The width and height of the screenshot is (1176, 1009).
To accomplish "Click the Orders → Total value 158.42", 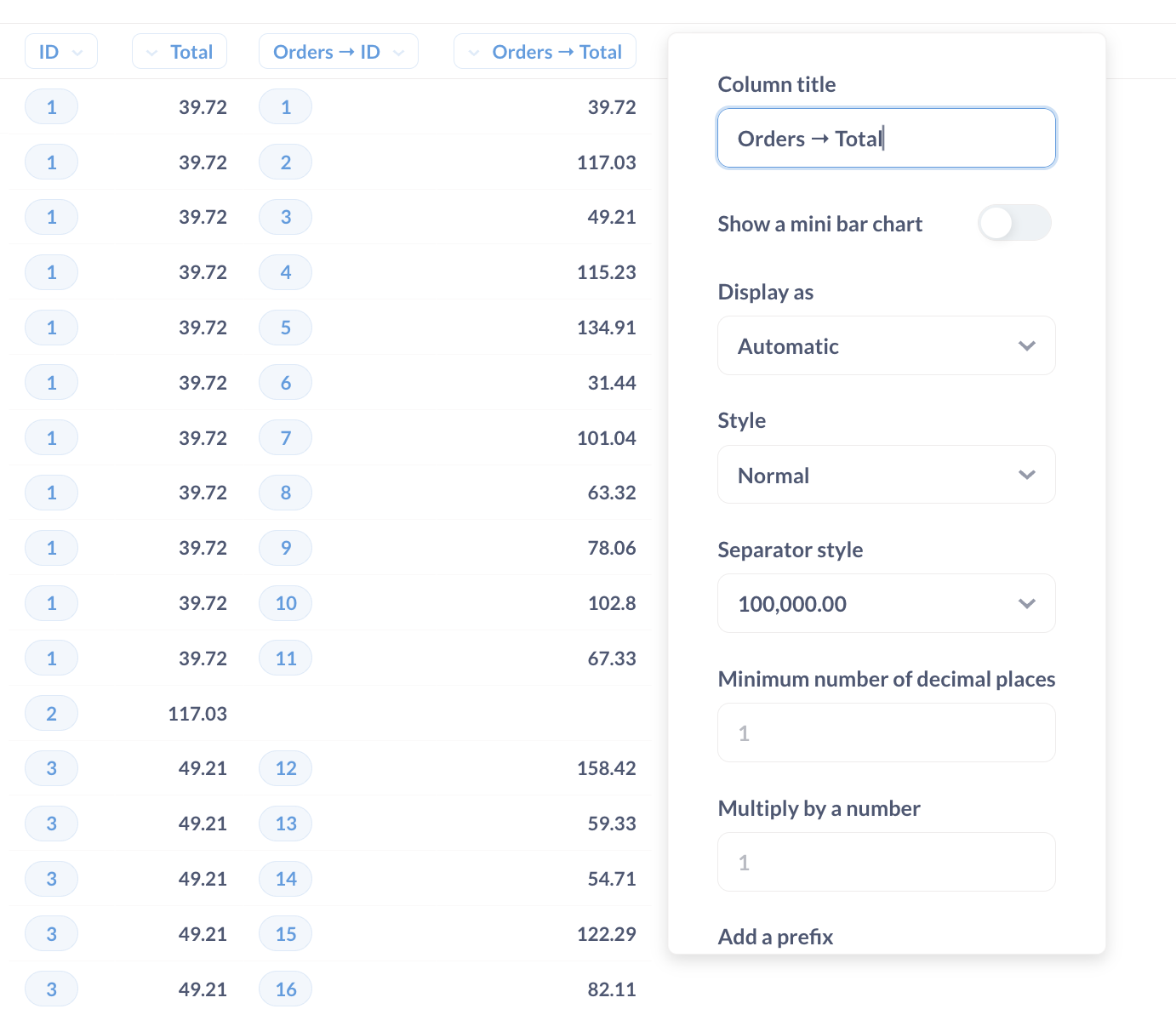I will [x=606, y=767].
